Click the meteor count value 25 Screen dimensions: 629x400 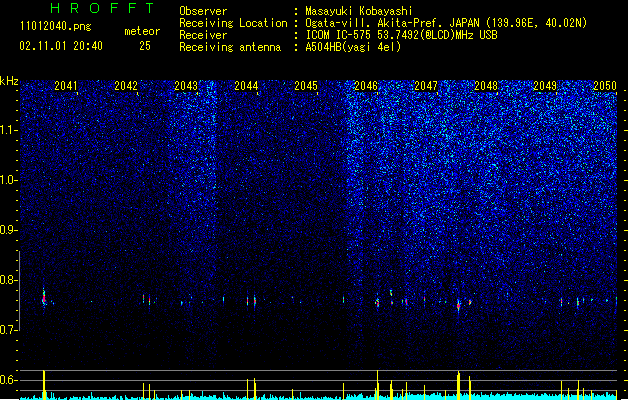145,46
